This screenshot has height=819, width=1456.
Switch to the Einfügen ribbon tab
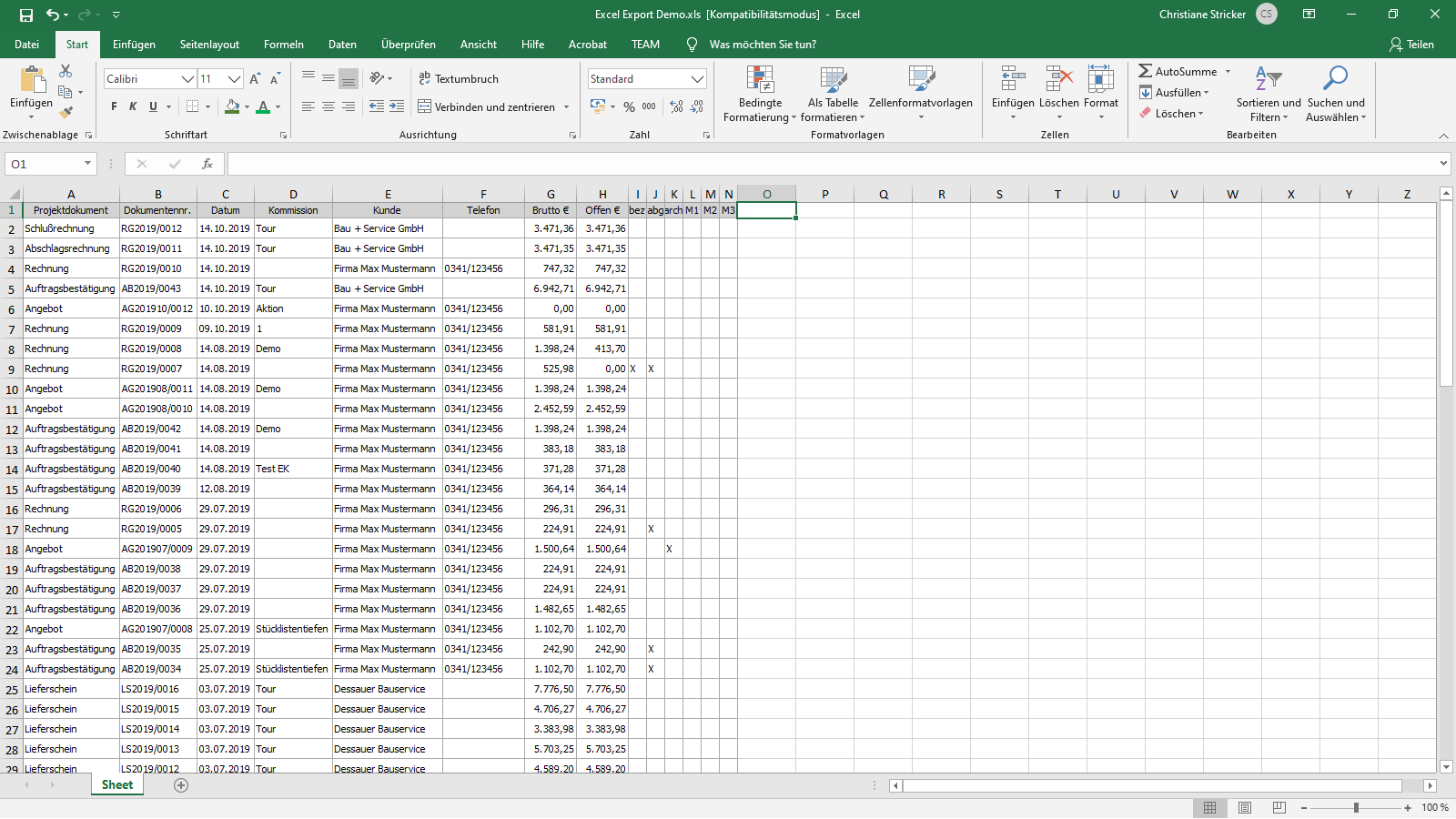(x=134, y=45)
